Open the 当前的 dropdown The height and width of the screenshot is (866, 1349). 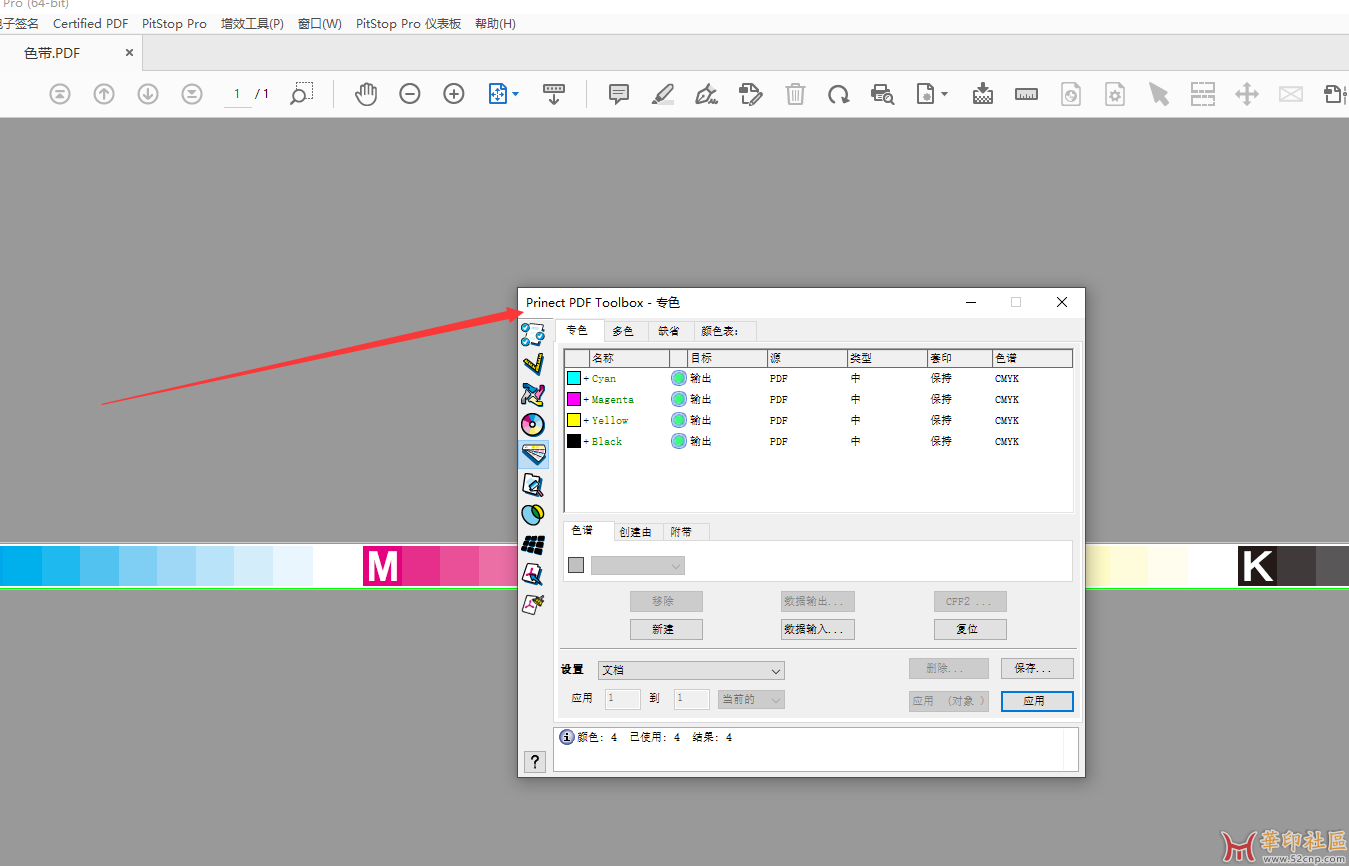point(751,699)
